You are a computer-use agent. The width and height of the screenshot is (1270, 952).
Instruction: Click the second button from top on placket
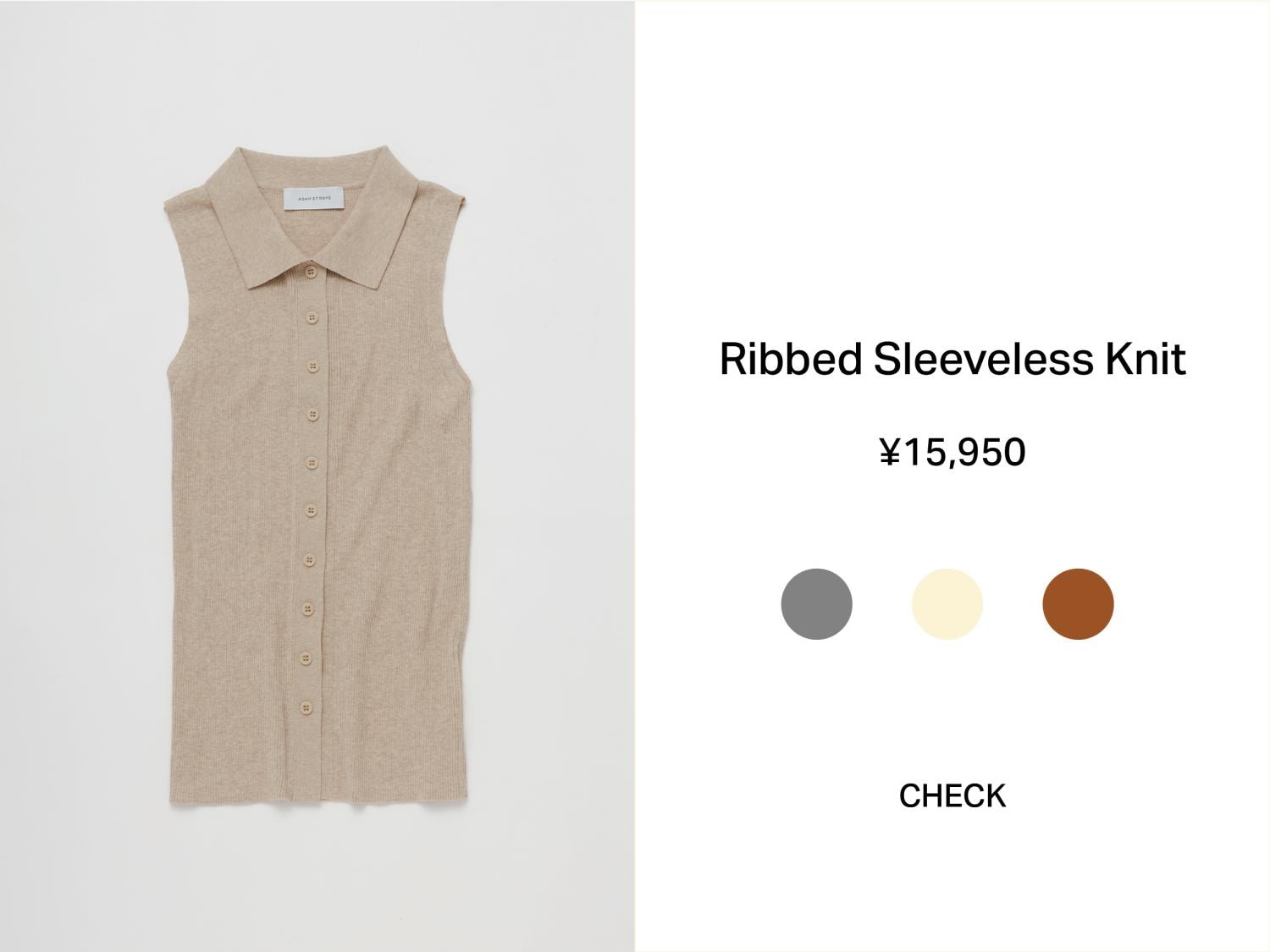pos(311,318)
